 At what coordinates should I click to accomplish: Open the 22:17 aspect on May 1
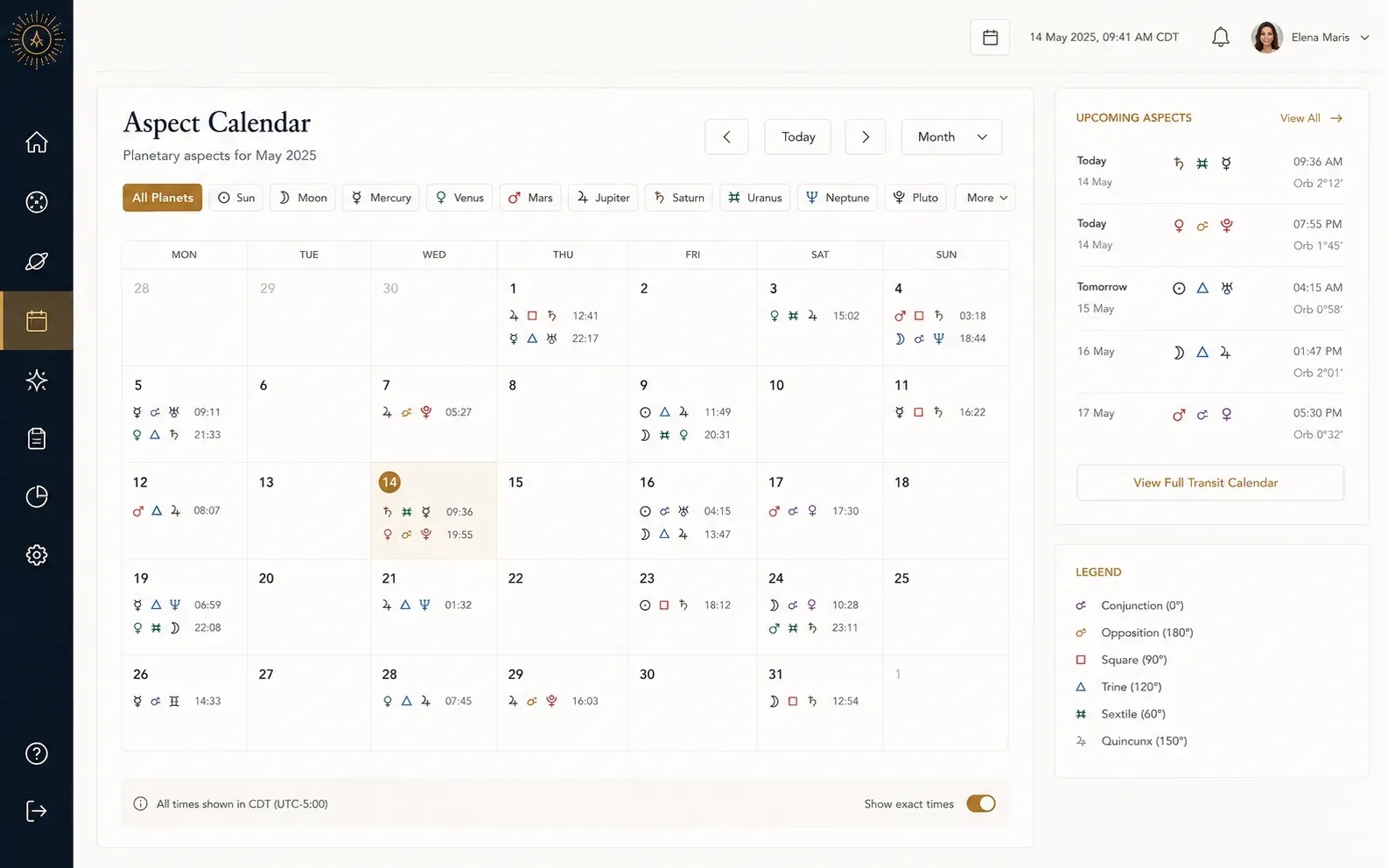coord(553,339)
